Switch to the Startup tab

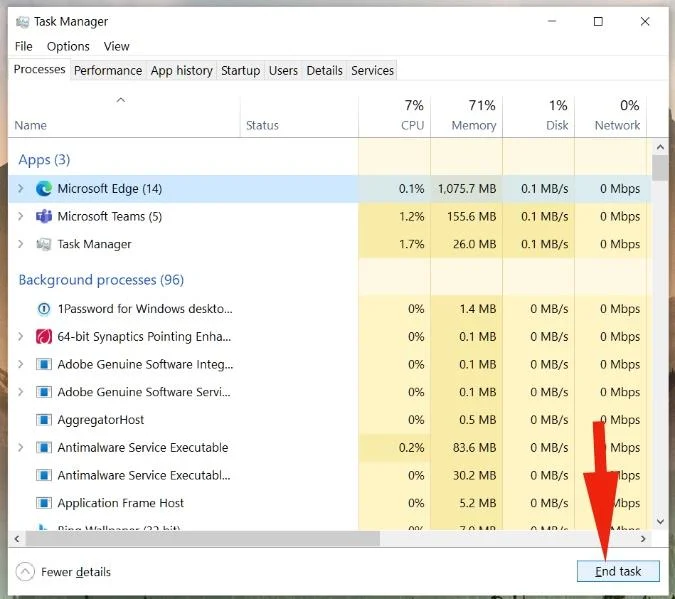click(x=241, y=70)
